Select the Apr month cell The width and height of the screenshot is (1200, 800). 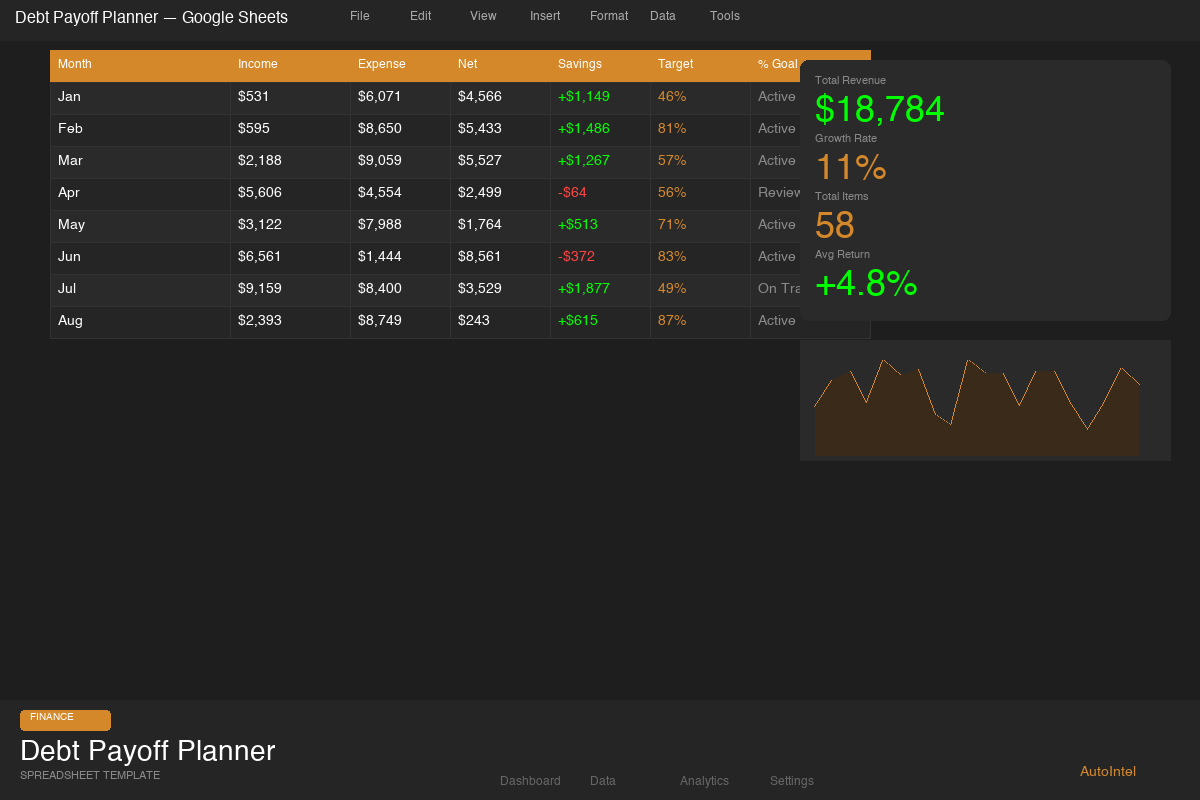pos(140,194)
